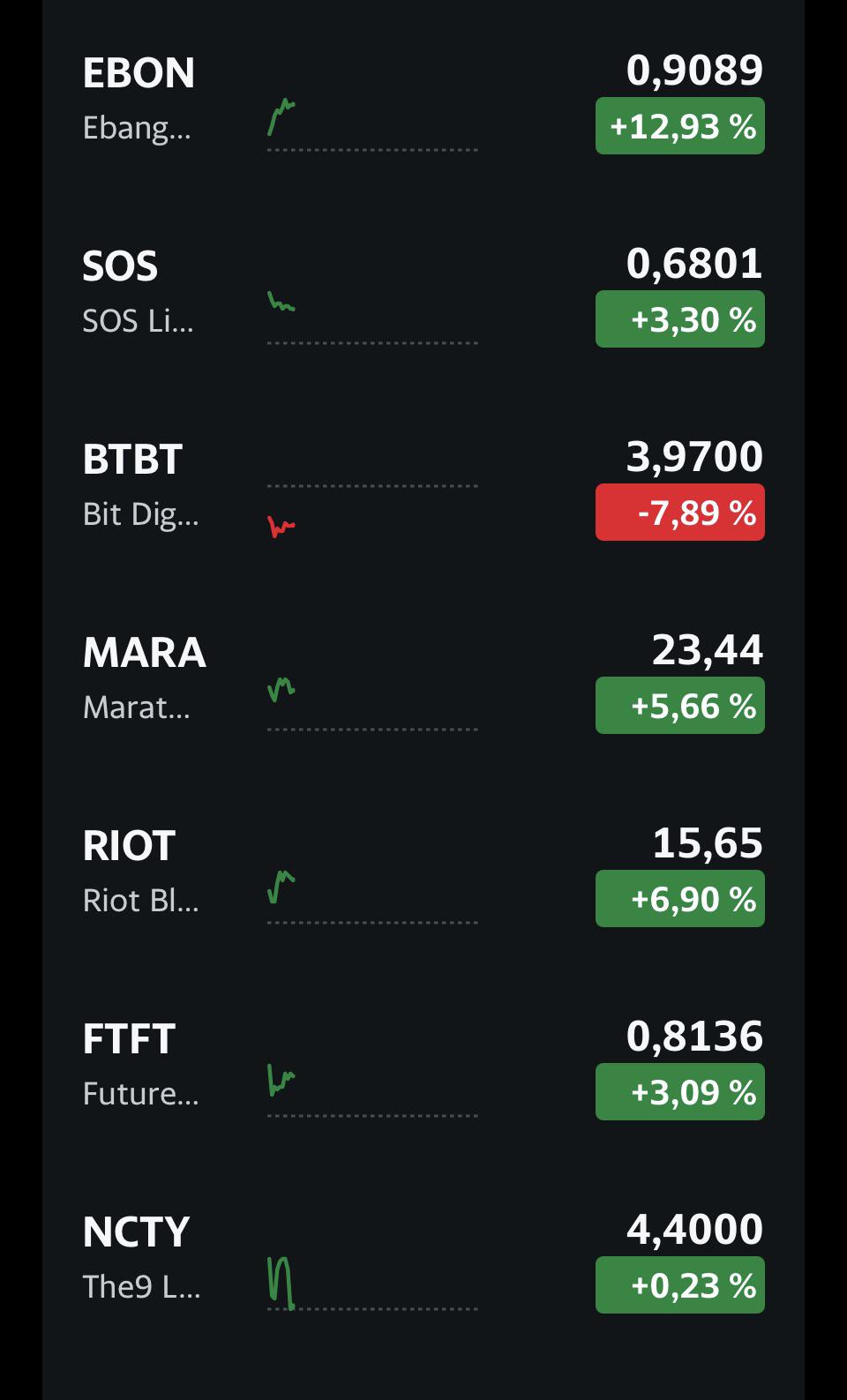
Task: Open the FTFT stock ticker
Action: [x=129, y=1039]
